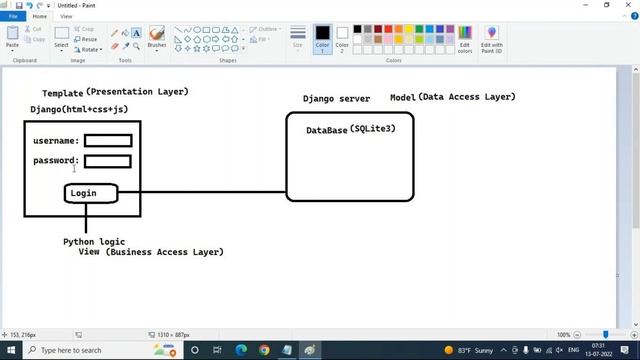Click the Cut button
The width and height of the screenshot is (640, 360).
33,29
